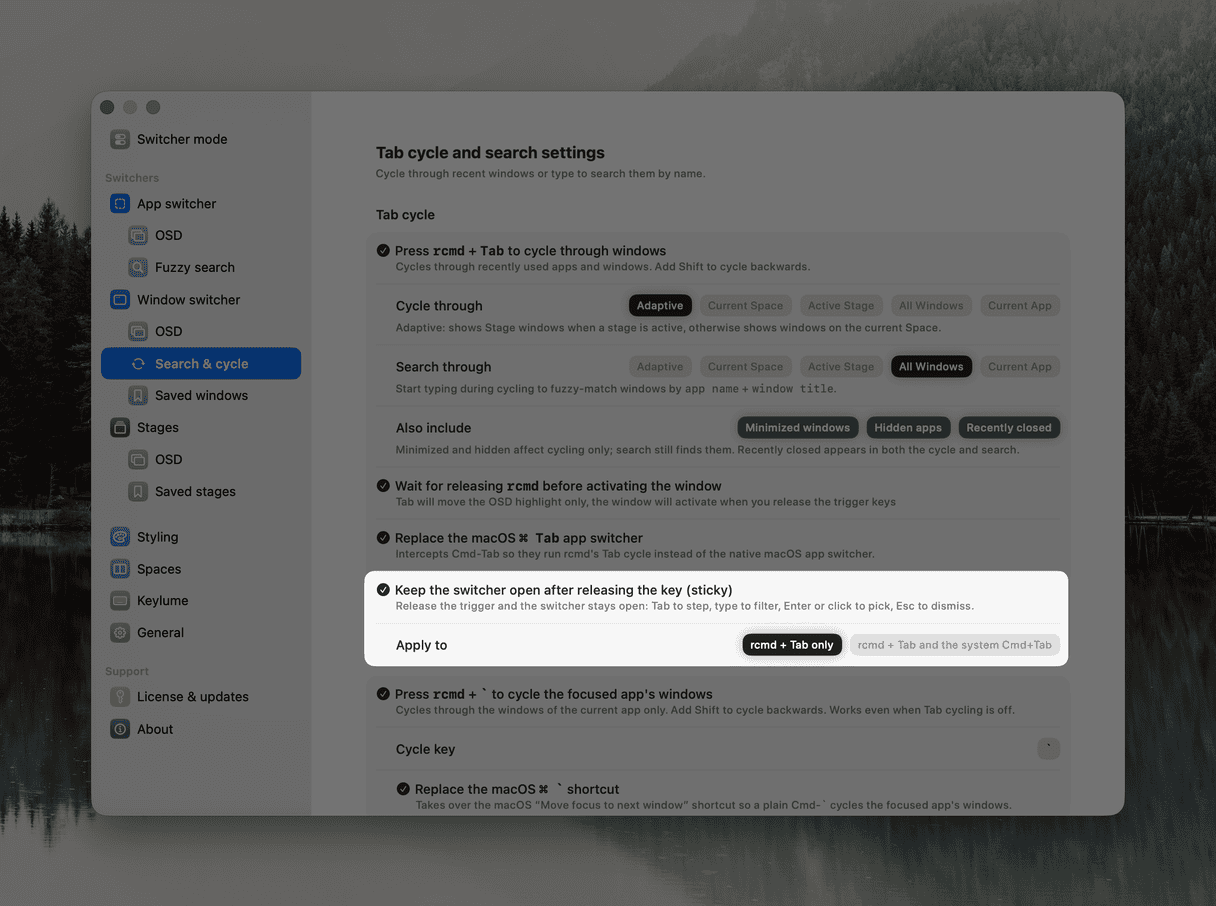Viewport: 1216px width, 906px height.
Task: Toggle 'Wait for releasing rcmd' checkbox
Action: (x=383, y=486)
